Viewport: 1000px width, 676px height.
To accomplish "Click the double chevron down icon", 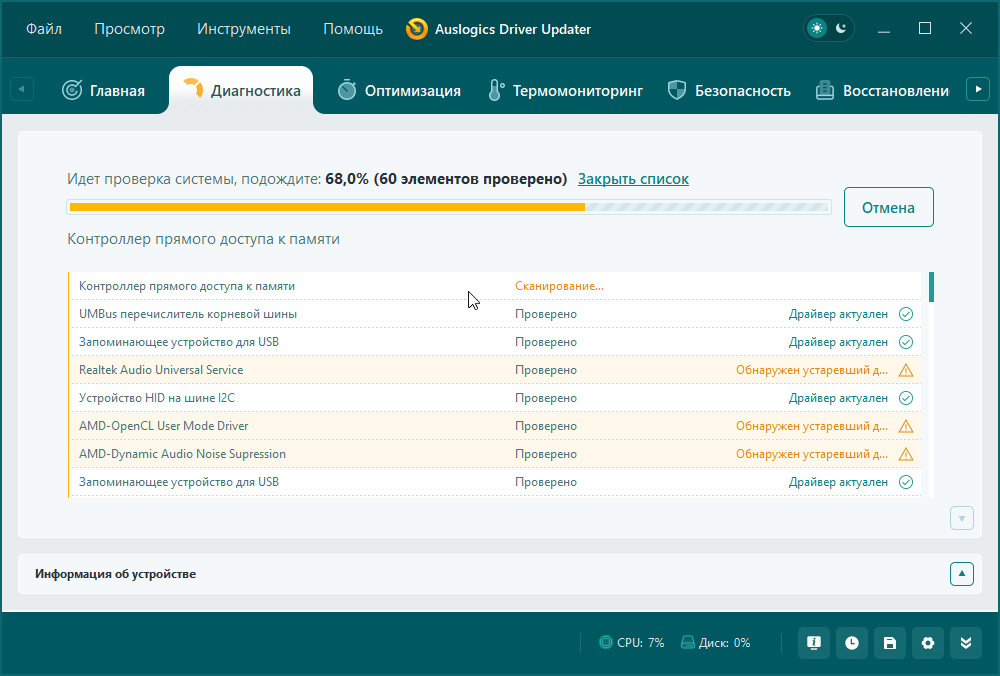I will tap(965, 643).
